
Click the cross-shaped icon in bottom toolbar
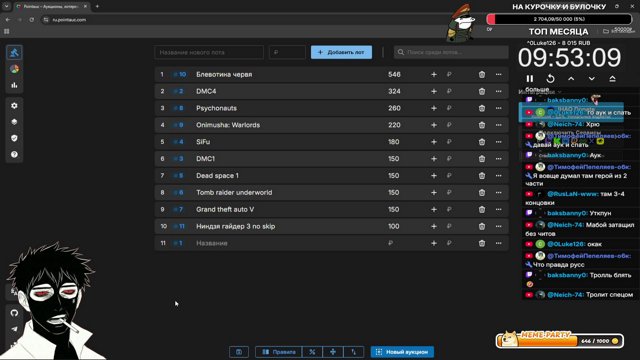coord(333,352)
